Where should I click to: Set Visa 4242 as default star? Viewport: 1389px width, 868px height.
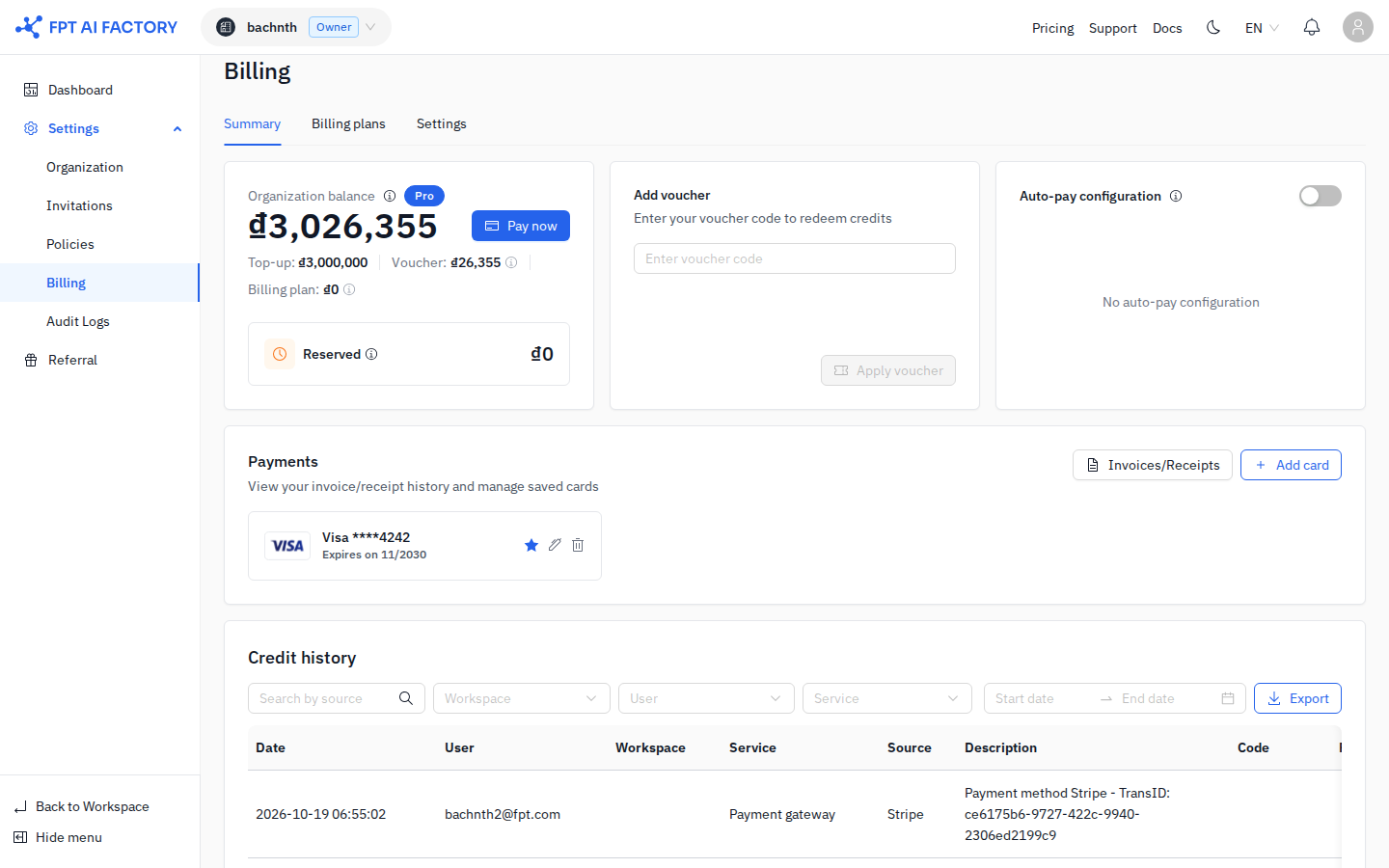pyautogui.click(x=531, y=545)
